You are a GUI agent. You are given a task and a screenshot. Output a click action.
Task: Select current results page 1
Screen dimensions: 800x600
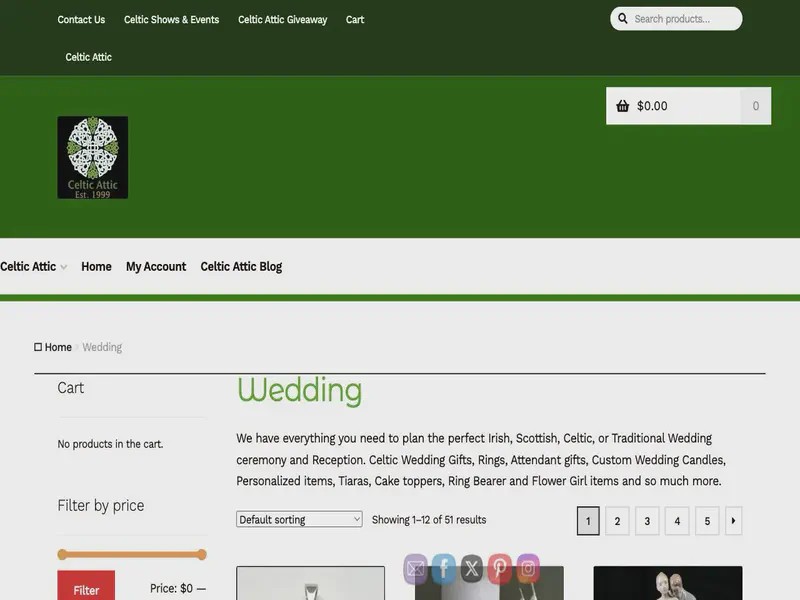(x=588, y=521)
